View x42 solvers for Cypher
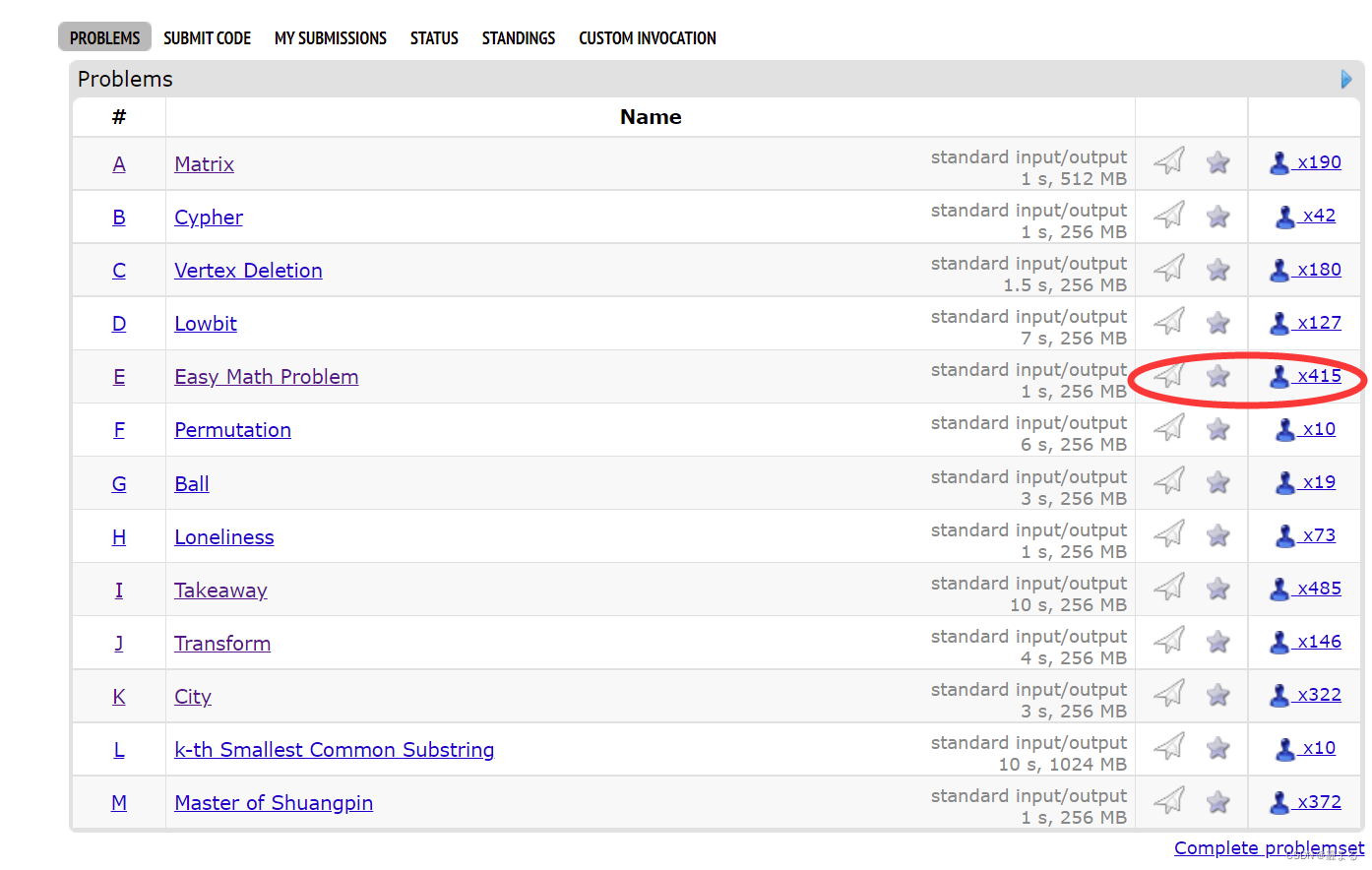This screenshot has width=1372, height=870. [1306, 216]
